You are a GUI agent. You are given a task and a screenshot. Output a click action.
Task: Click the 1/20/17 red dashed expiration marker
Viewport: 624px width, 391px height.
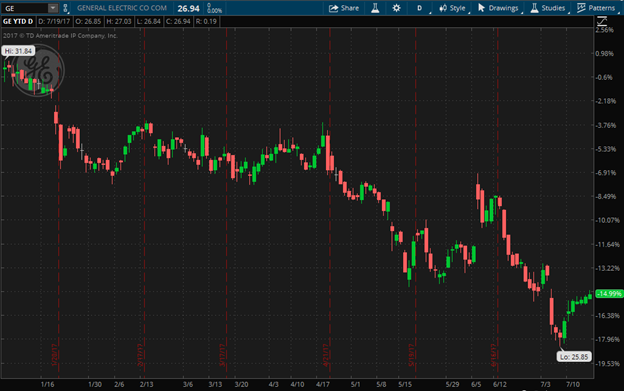55,356
